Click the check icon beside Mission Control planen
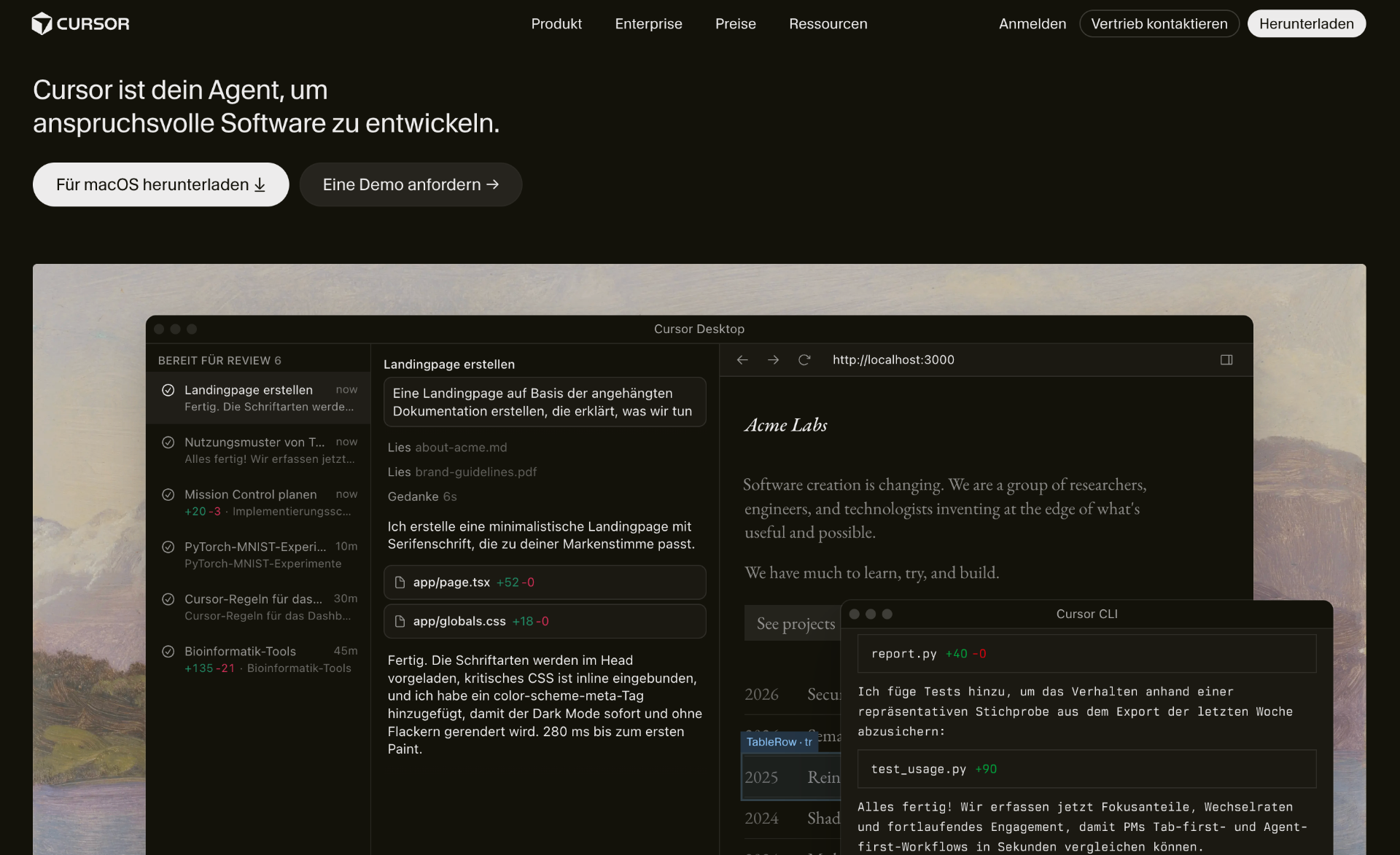This screenshot has height=855, width=1400. (168, 495)
